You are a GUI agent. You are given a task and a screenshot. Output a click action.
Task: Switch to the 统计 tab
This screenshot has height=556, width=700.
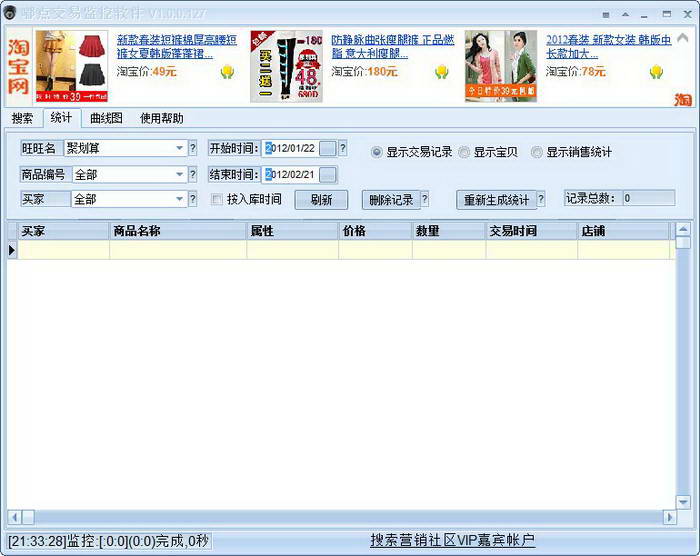[61, 118]
